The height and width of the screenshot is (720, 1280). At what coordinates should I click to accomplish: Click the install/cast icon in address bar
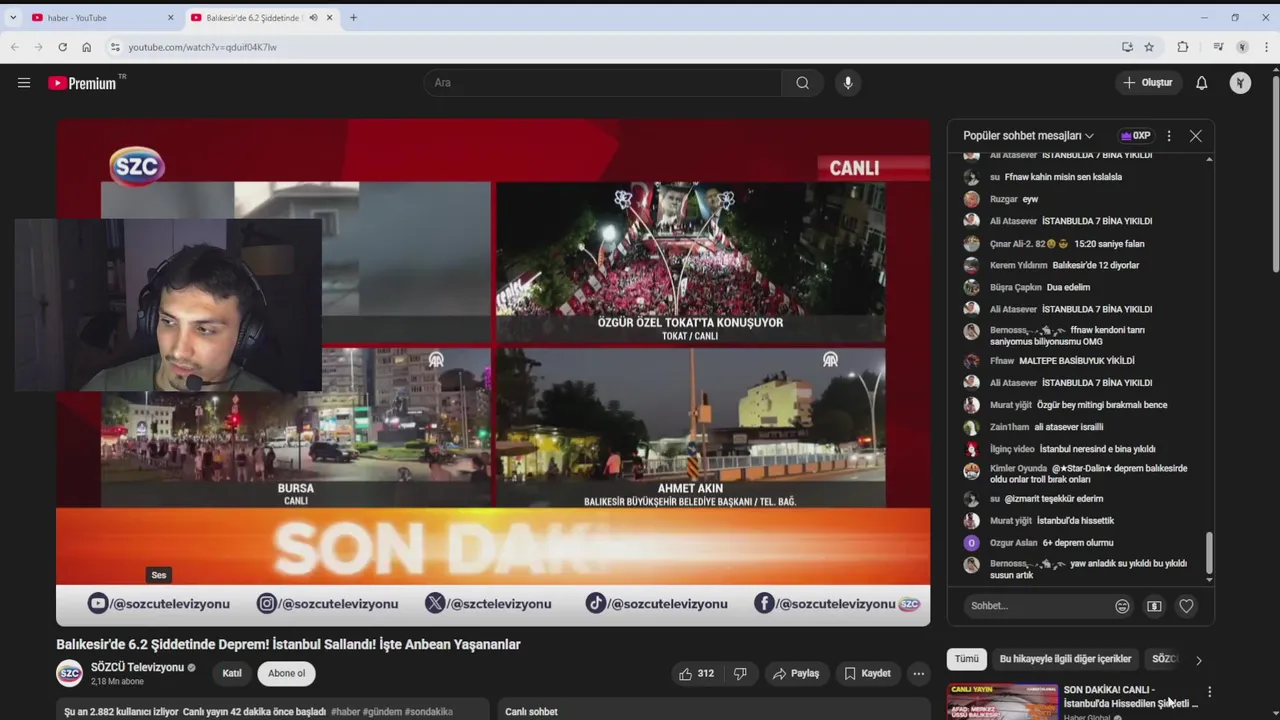1127,47
